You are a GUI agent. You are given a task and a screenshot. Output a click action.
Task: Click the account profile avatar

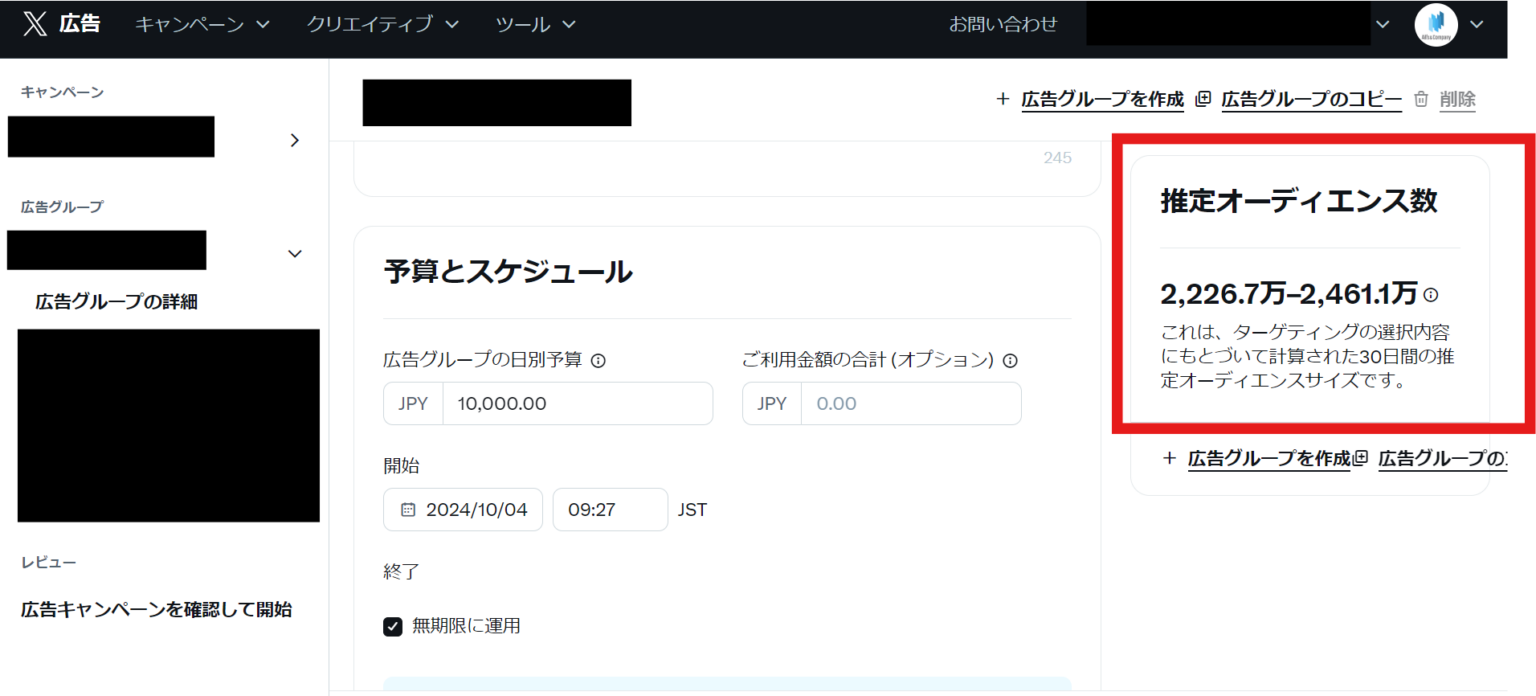1436,24
